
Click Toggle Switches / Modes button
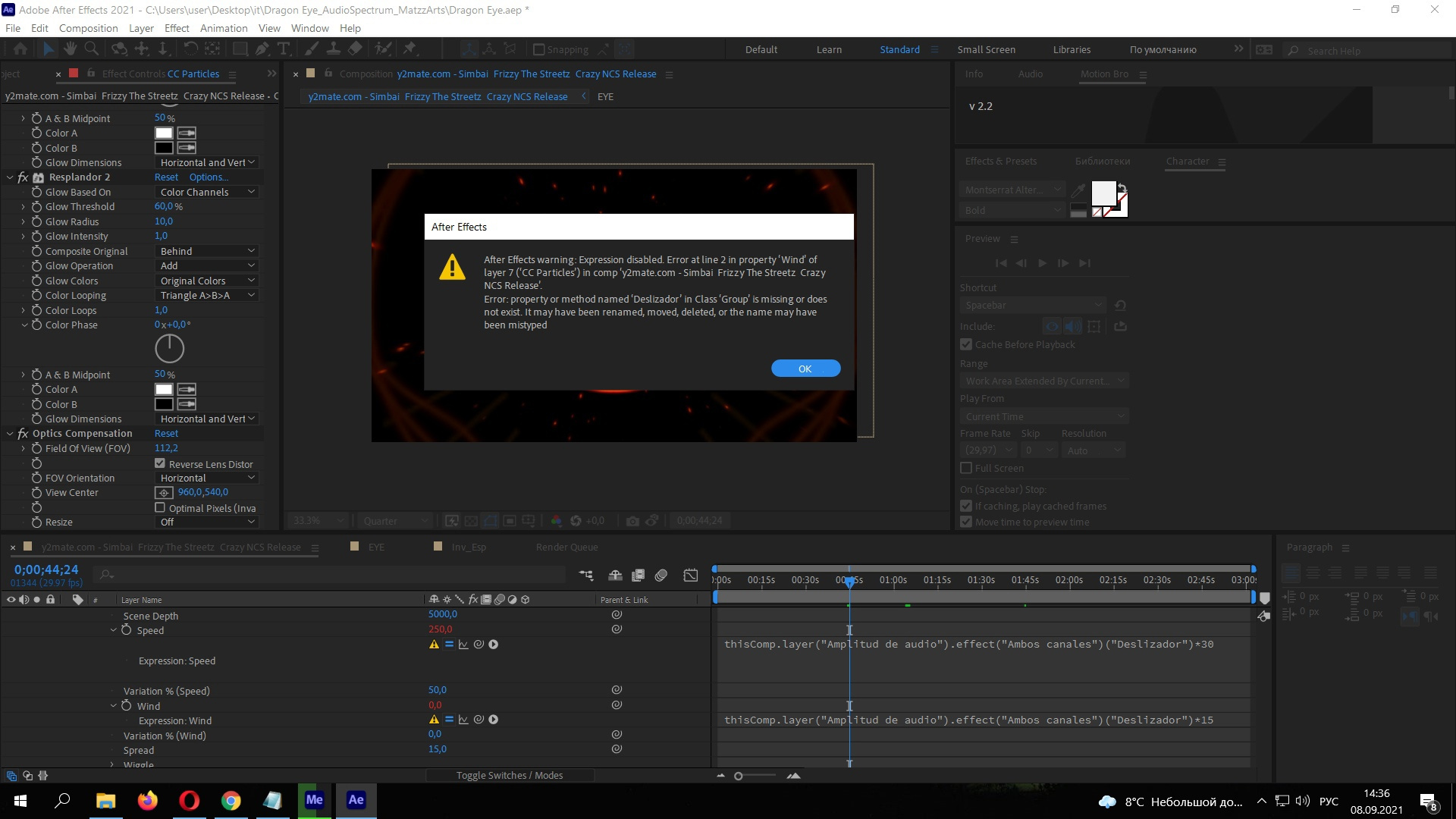[510, 775]
